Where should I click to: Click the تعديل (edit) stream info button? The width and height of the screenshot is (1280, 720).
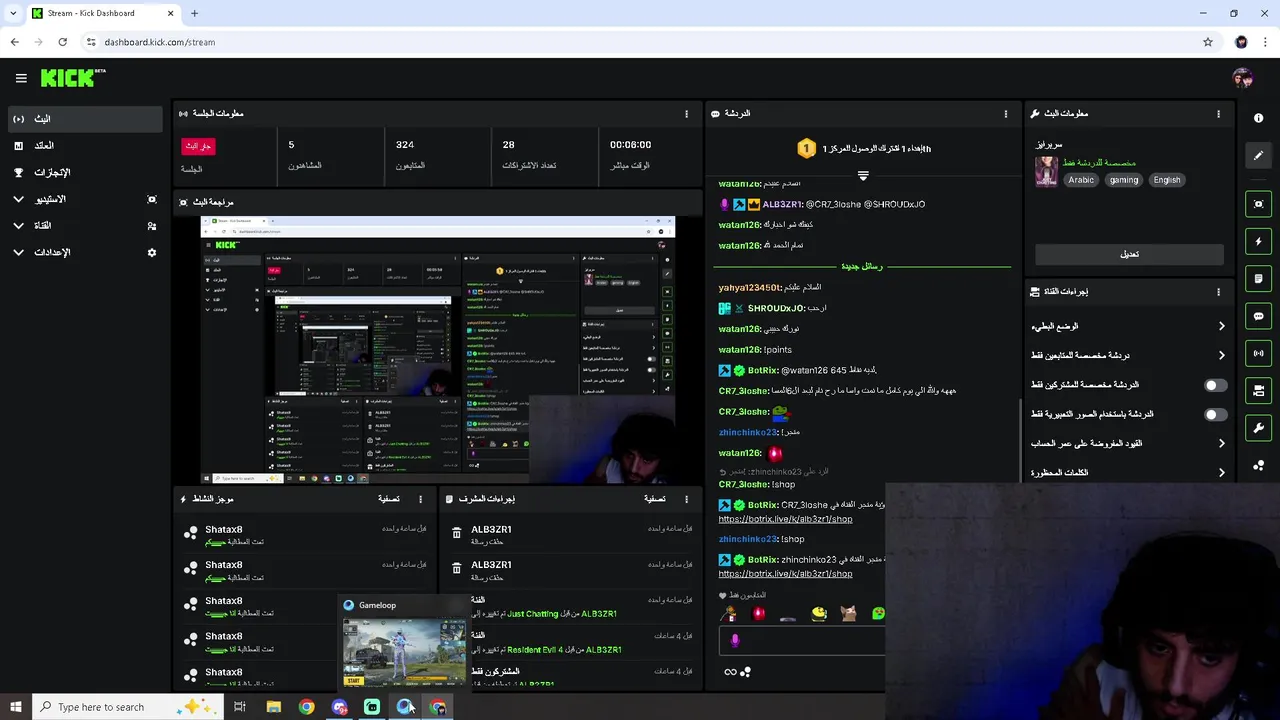1129,254
